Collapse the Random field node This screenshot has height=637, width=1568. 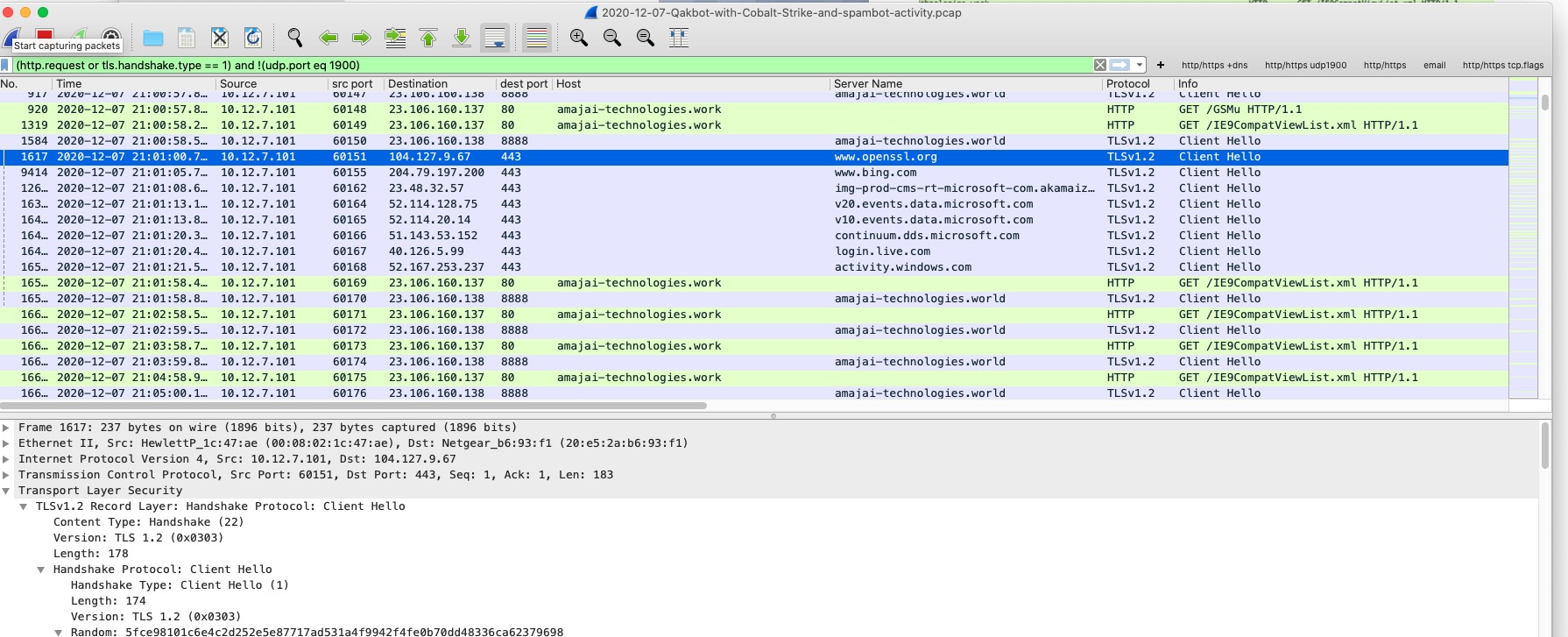(x=59, y=632)
